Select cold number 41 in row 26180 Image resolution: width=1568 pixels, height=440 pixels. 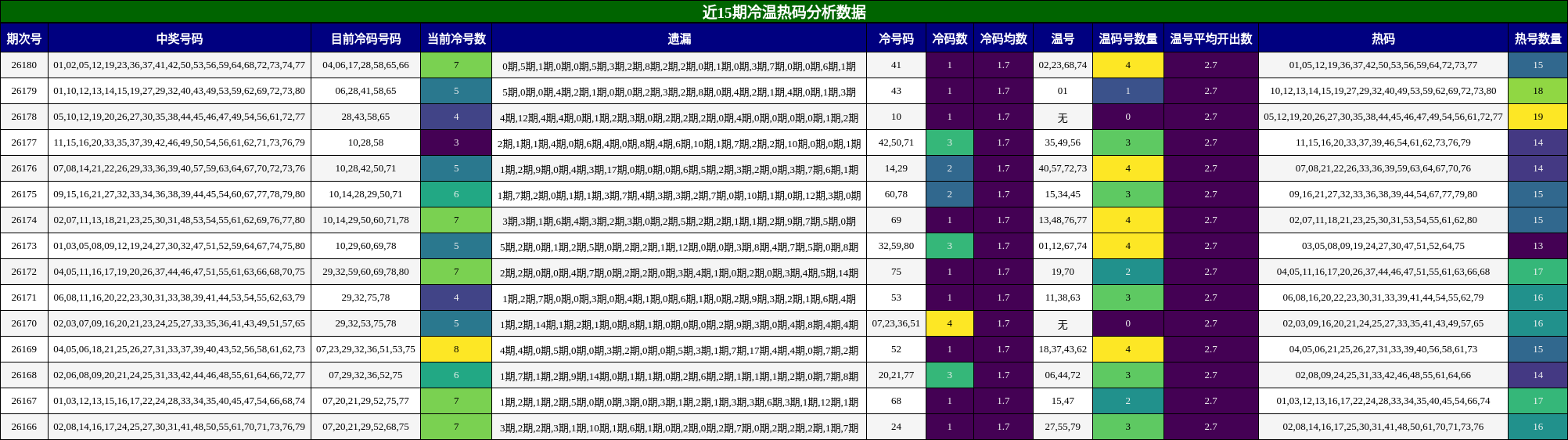pos(896,65)
